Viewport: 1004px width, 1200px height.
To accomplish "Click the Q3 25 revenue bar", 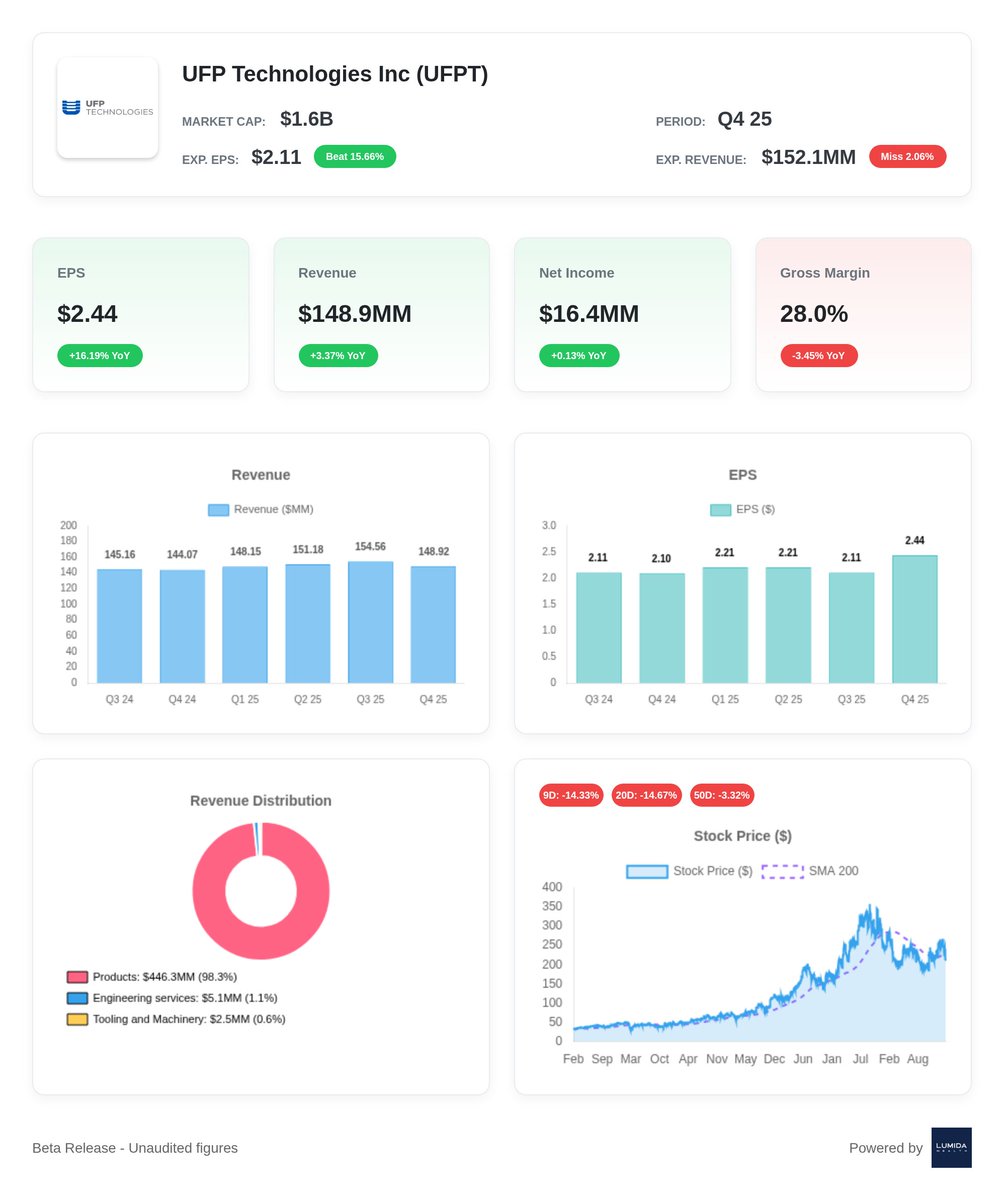I will (x=371, y=622).
